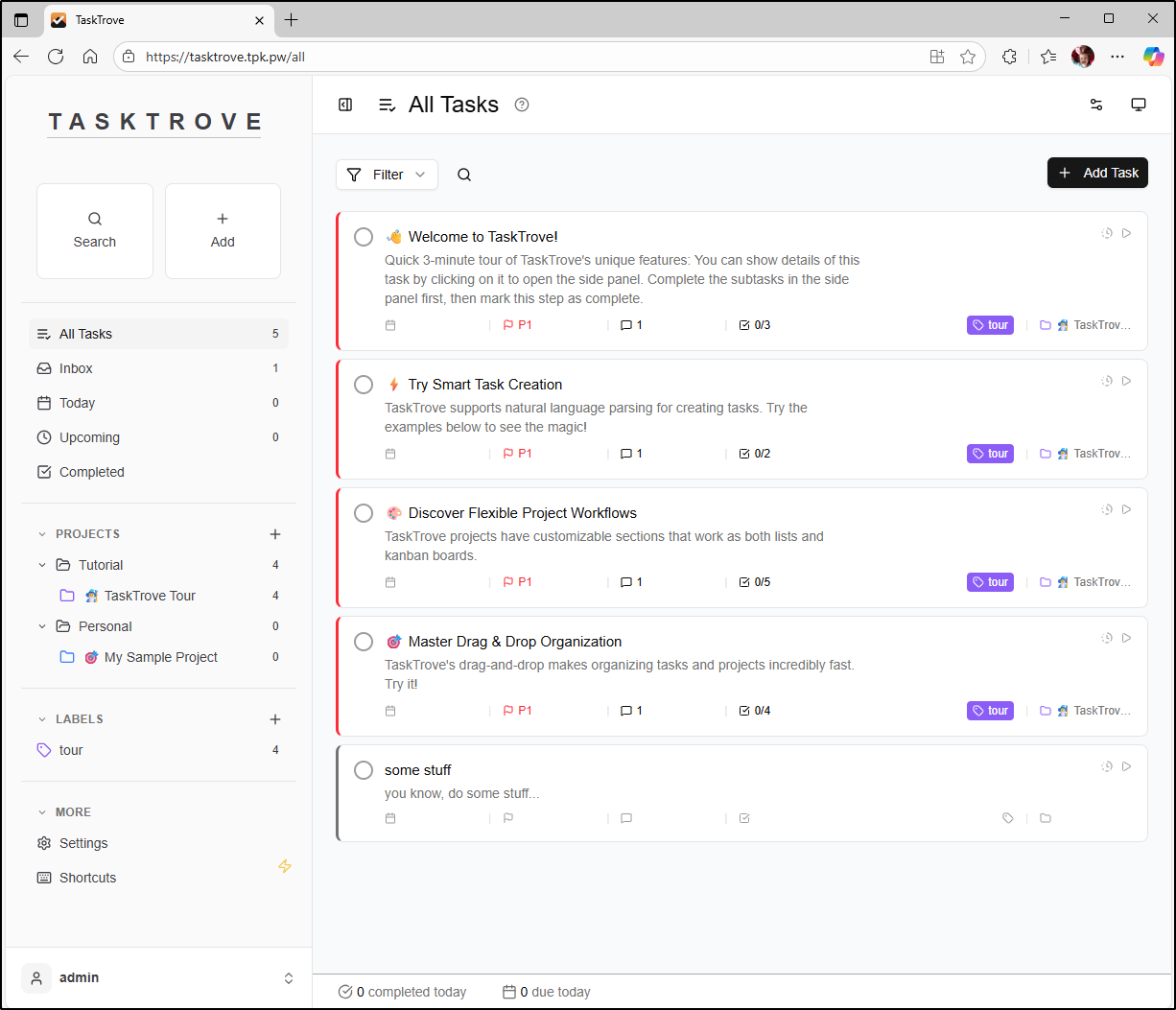
Task: Click pomodoro clock icon on Welcome task
Action: [x=1107, y=233]
